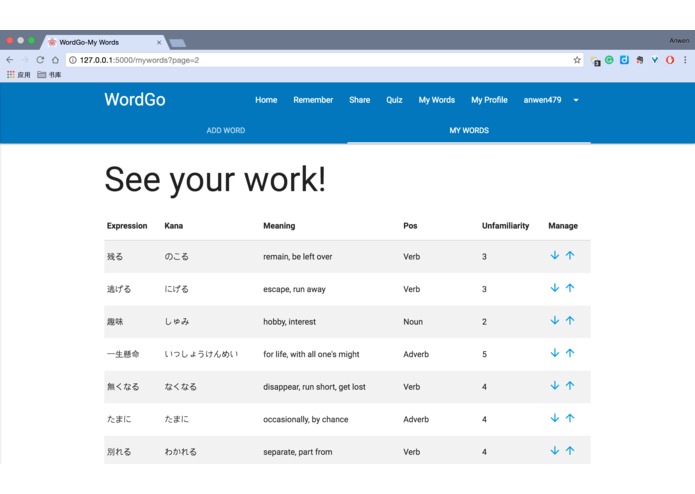The height and width of the screenshot is (494, 695).
Task: Click 'remain, be left over' meaning cell
Action: click(x=297, y=257)
